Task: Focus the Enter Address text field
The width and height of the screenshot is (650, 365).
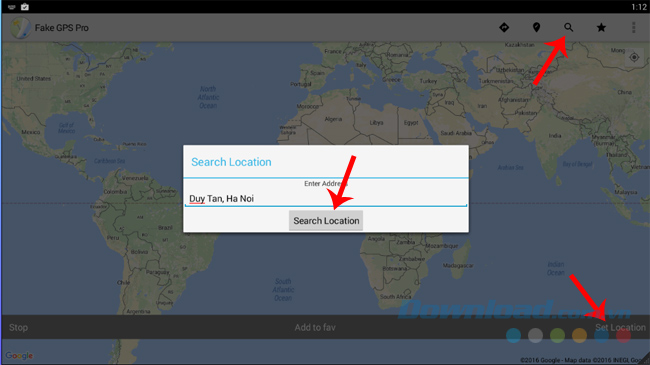Action: [x=326, y=198]
